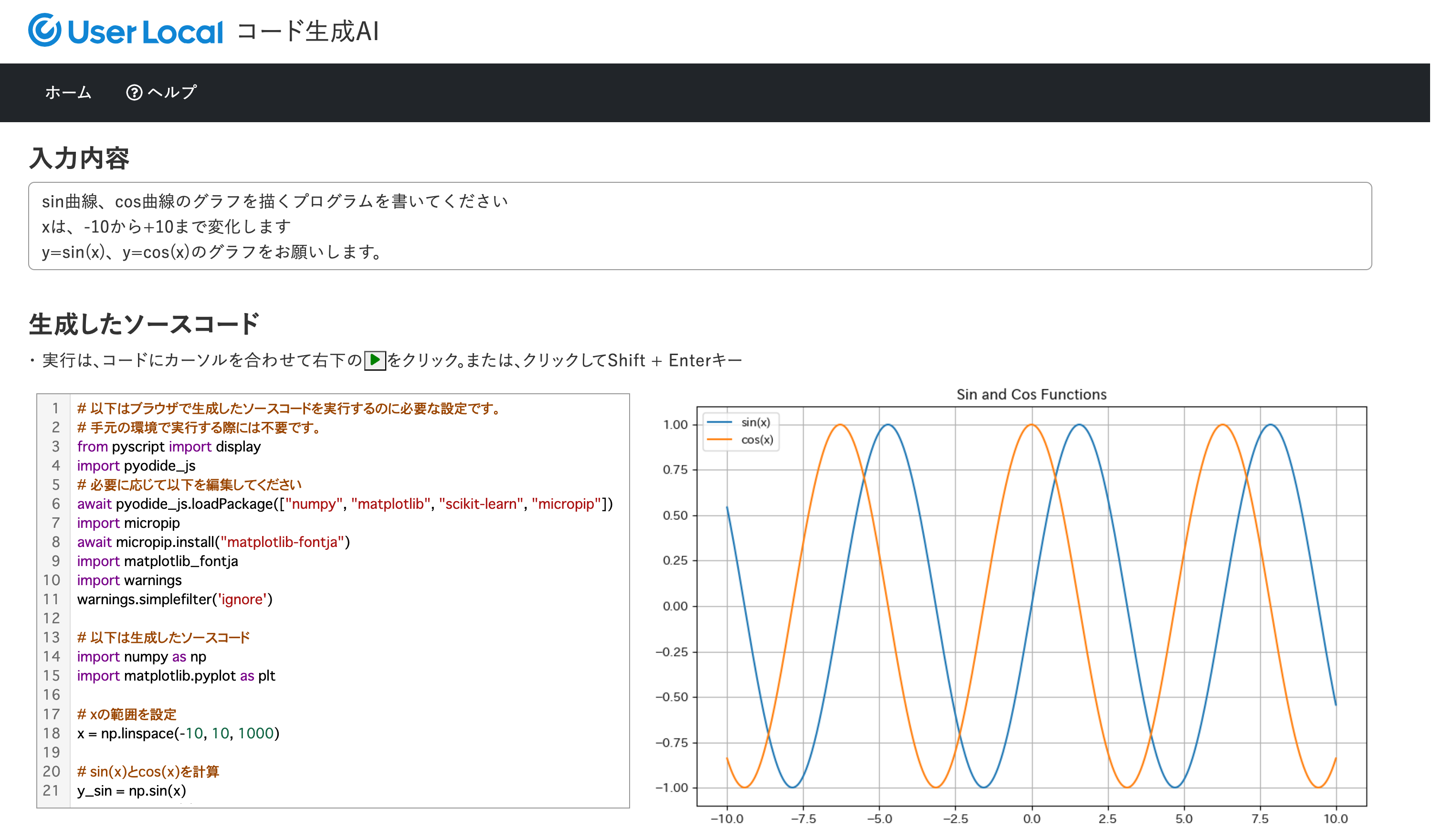Image resolution: width=1432 pixels, height=840 pixels.
Task: Click the Shift + Enterキー instruction text
Action: pyautogui.click(x=675, y=360)
